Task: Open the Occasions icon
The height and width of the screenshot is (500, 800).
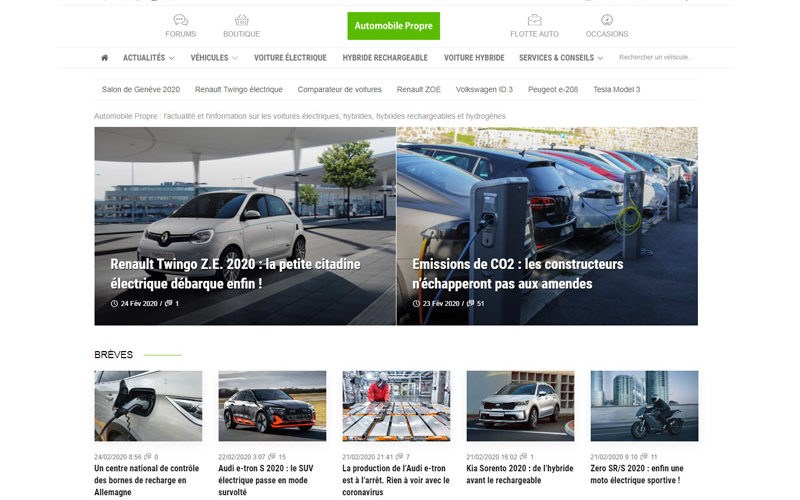Action: (607, 20)
